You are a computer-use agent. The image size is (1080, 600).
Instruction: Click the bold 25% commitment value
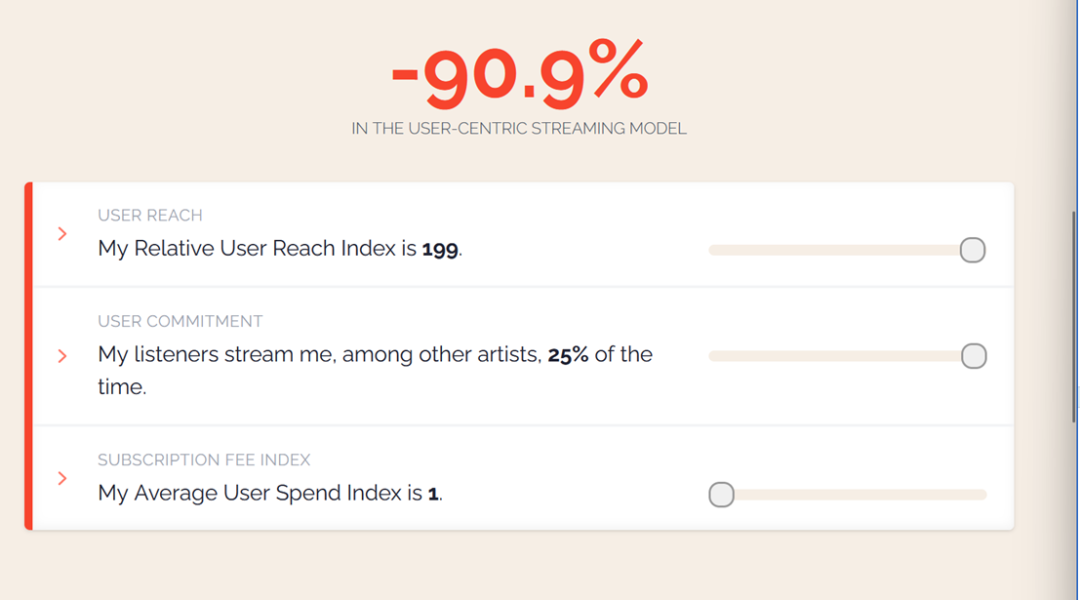pos(568,355)
